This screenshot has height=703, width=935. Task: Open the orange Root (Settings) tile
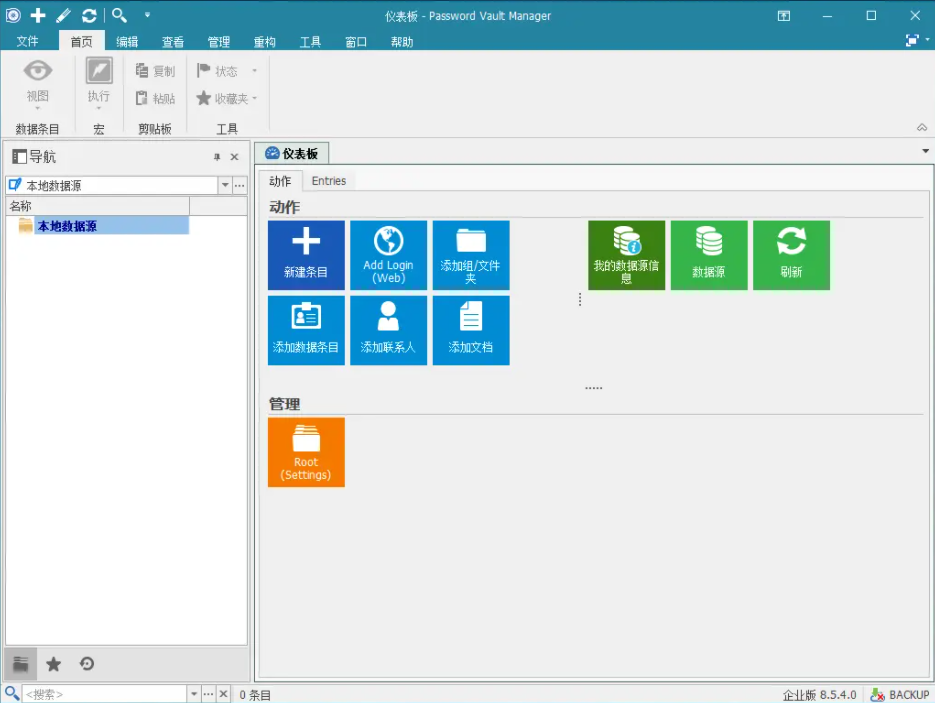tap(306, 452)
